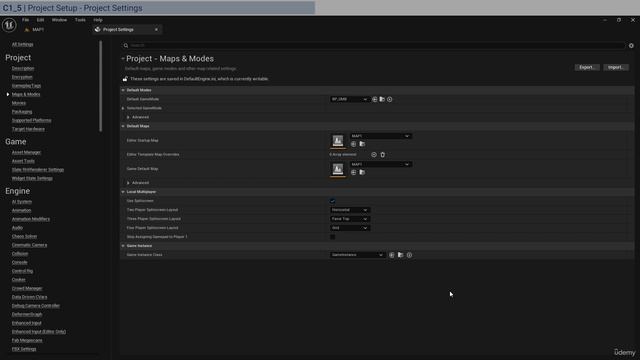Open Game Instance Class dropdown

coord(358,255)
